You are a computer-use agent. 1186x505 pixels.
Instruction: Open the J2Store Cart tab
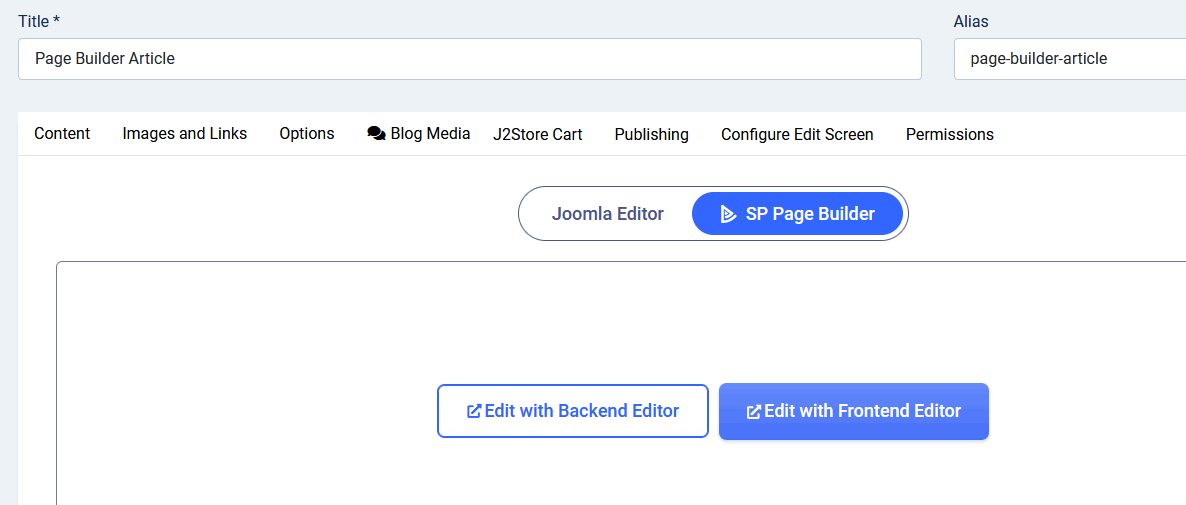click(x=537, y=134)
